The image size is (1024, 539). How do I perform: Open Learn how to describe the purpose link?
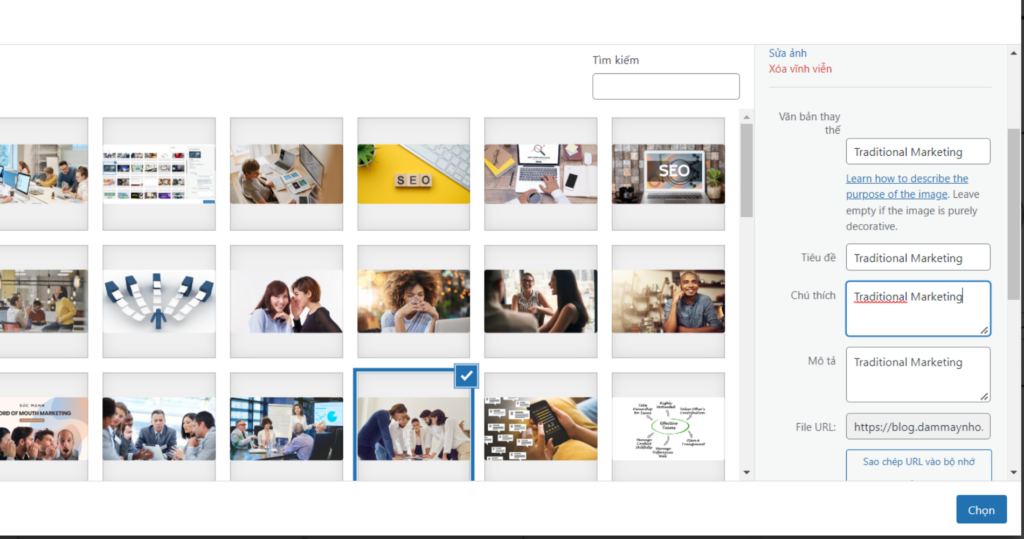coord(906,186)
